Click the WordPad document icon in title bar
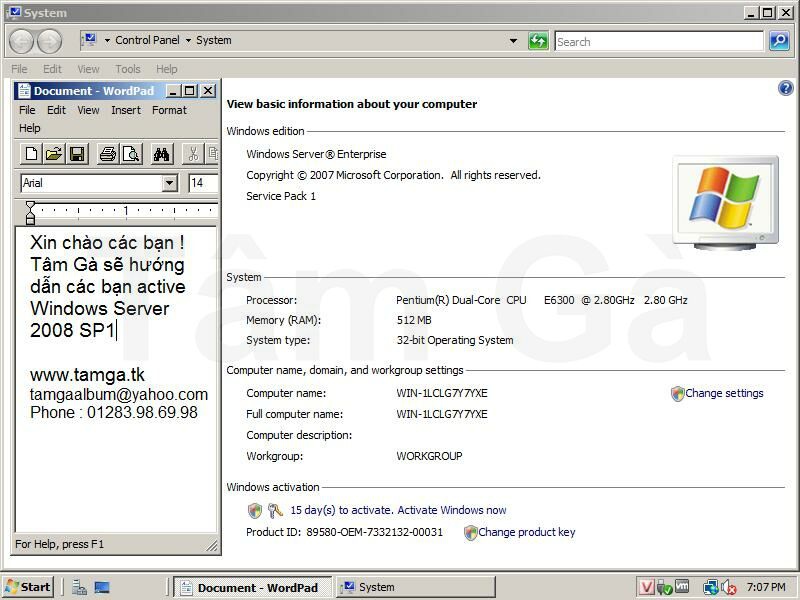Screen dimensions: 800x600 click(24, 91)
